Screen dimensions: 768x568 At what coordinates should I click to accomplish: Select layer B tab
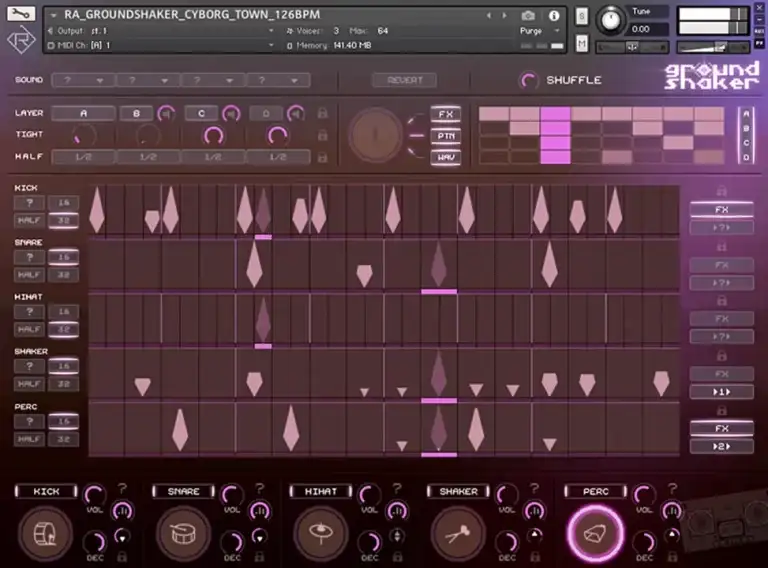[136, 114]
